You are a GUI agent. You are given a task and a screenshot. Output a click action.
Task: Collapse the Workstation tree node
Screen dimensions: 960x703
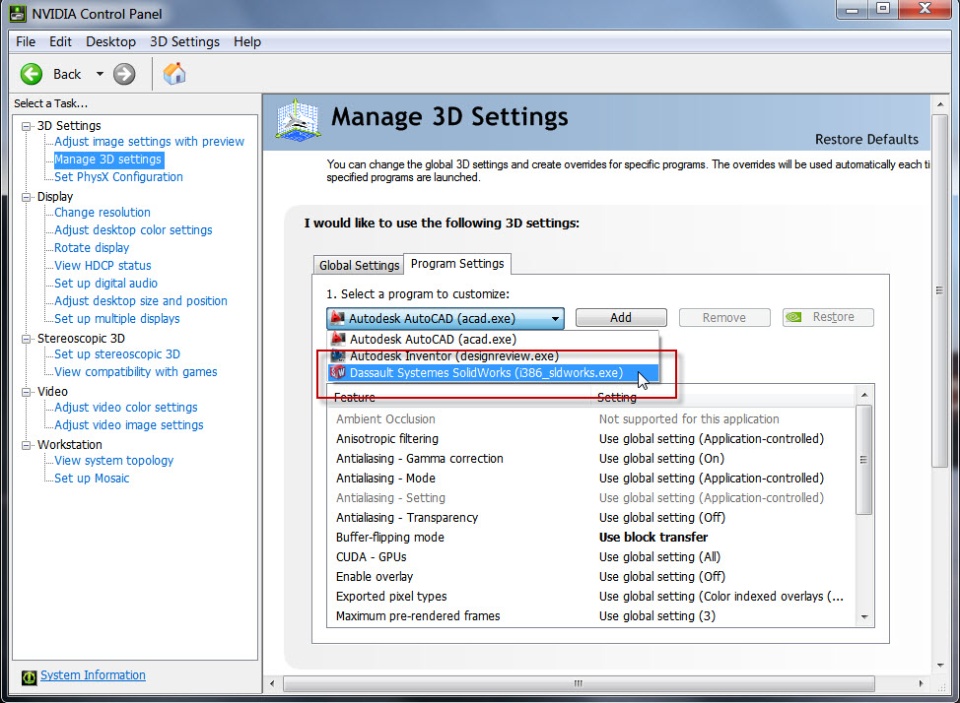click(26, 445)
